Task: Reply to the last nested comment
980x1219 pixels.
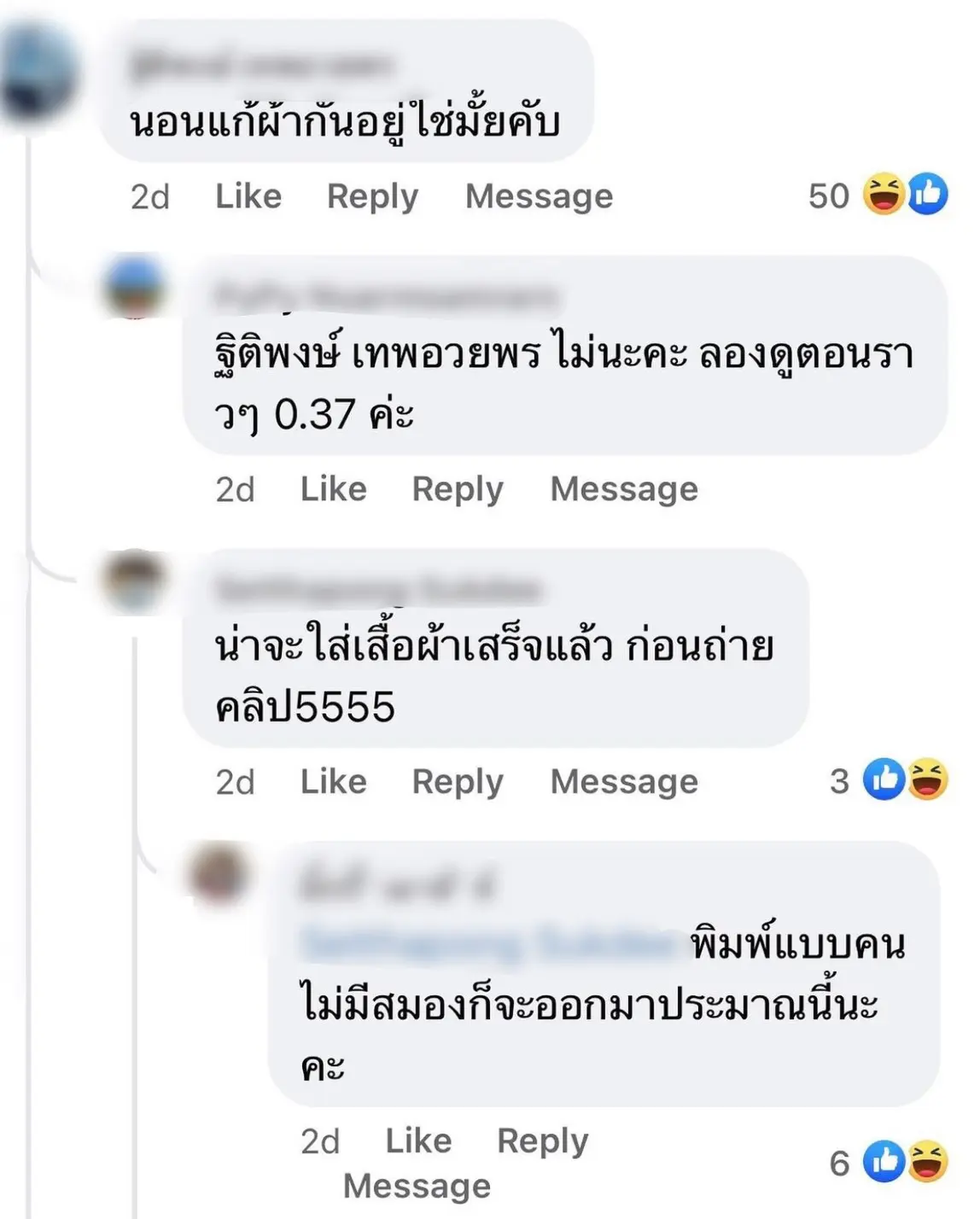Action: point(543,1141)
